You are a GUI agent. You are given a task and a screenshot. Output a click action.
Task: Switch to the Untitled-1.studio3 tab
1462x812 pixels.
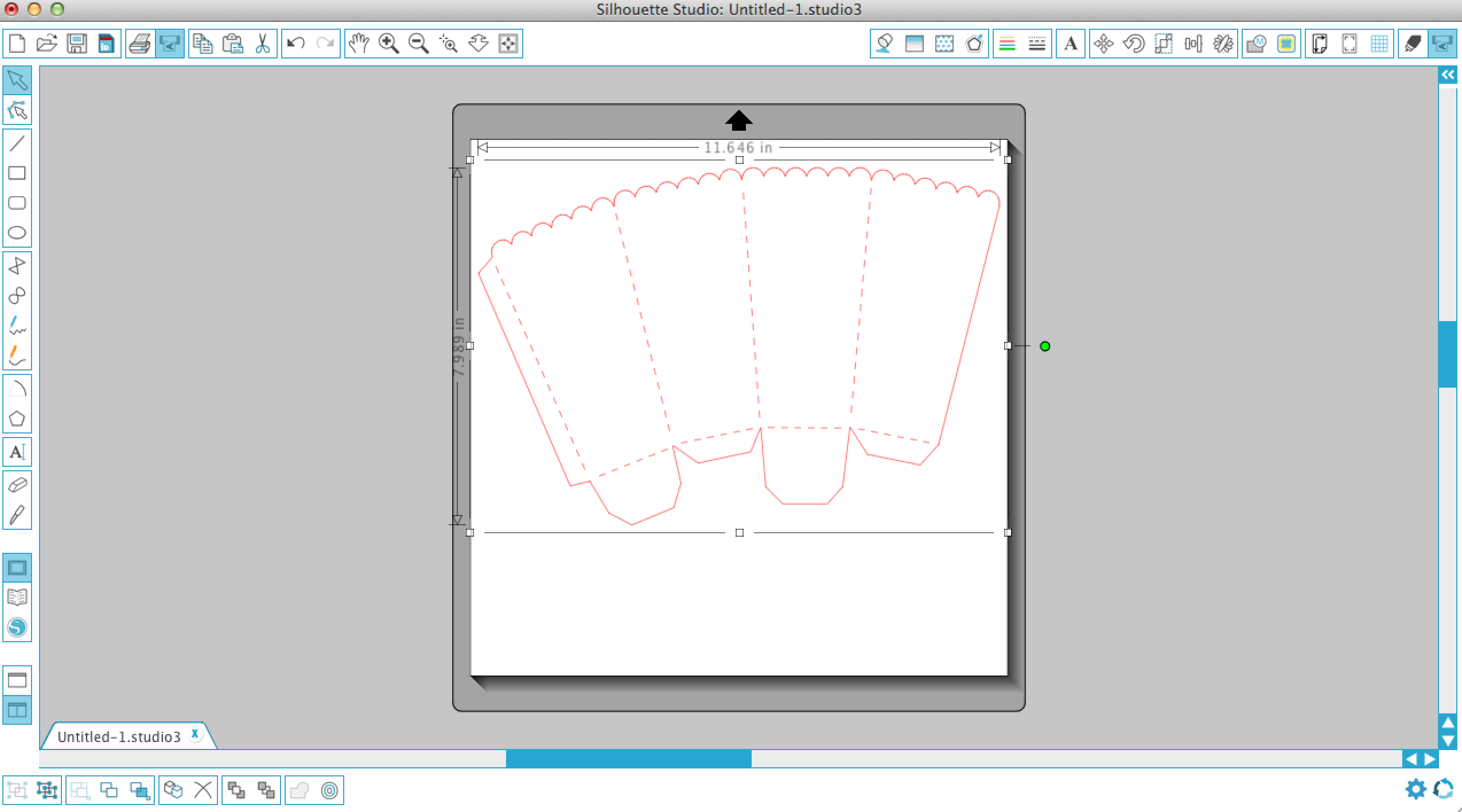click(119, 737)
